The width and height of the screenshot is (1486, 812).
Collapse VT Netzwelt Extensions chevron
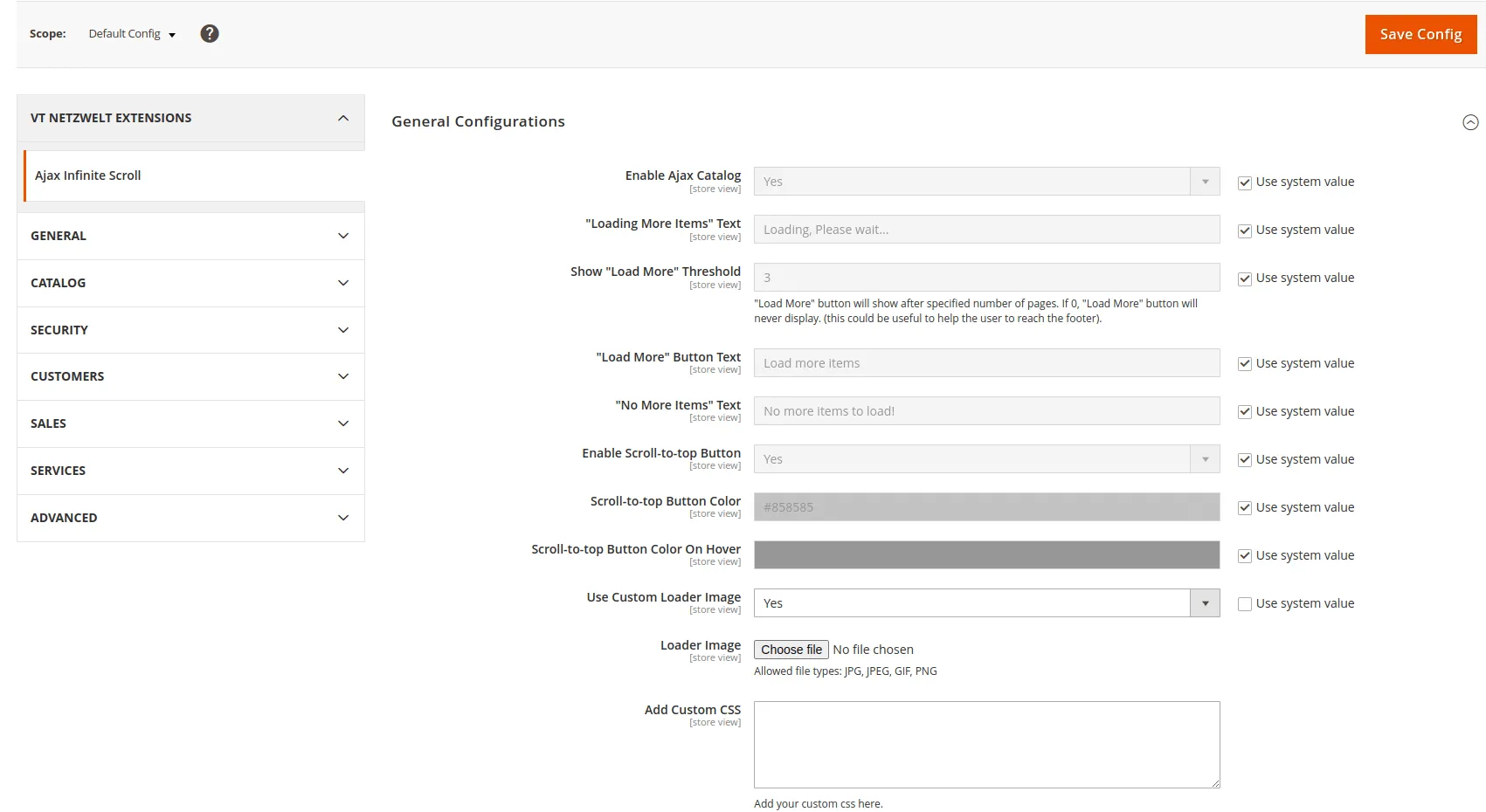click(343, 118)
